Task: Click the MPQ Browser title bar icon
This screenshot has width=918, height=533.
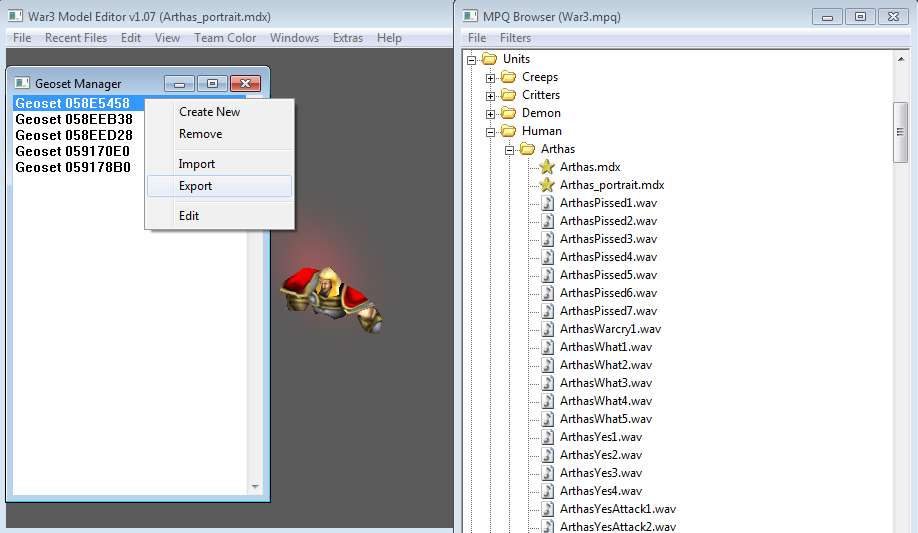Action: coord(470,16)
